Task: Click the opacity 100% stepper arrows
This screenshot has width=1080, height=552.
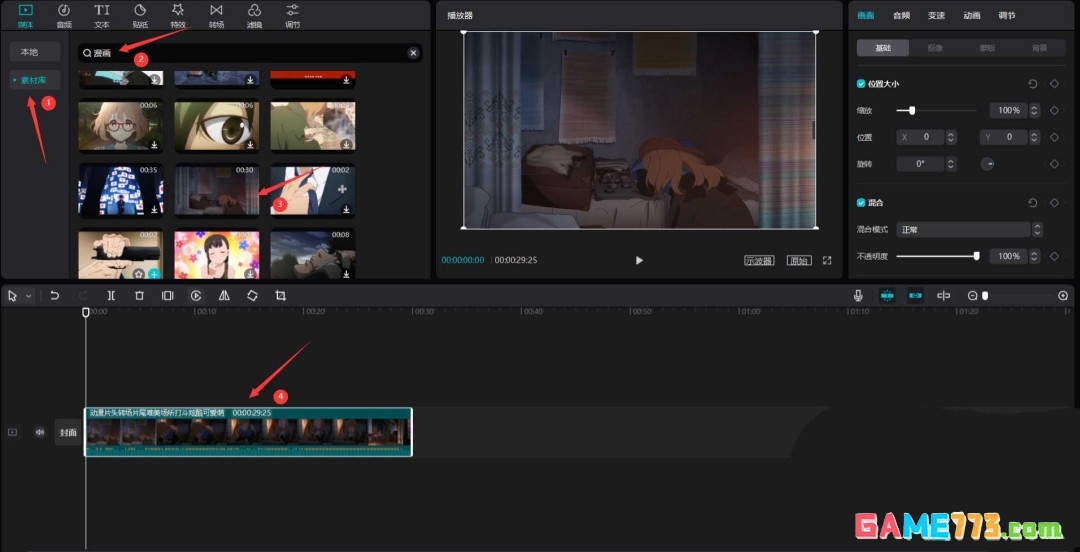Action: tap(1035, 256)
